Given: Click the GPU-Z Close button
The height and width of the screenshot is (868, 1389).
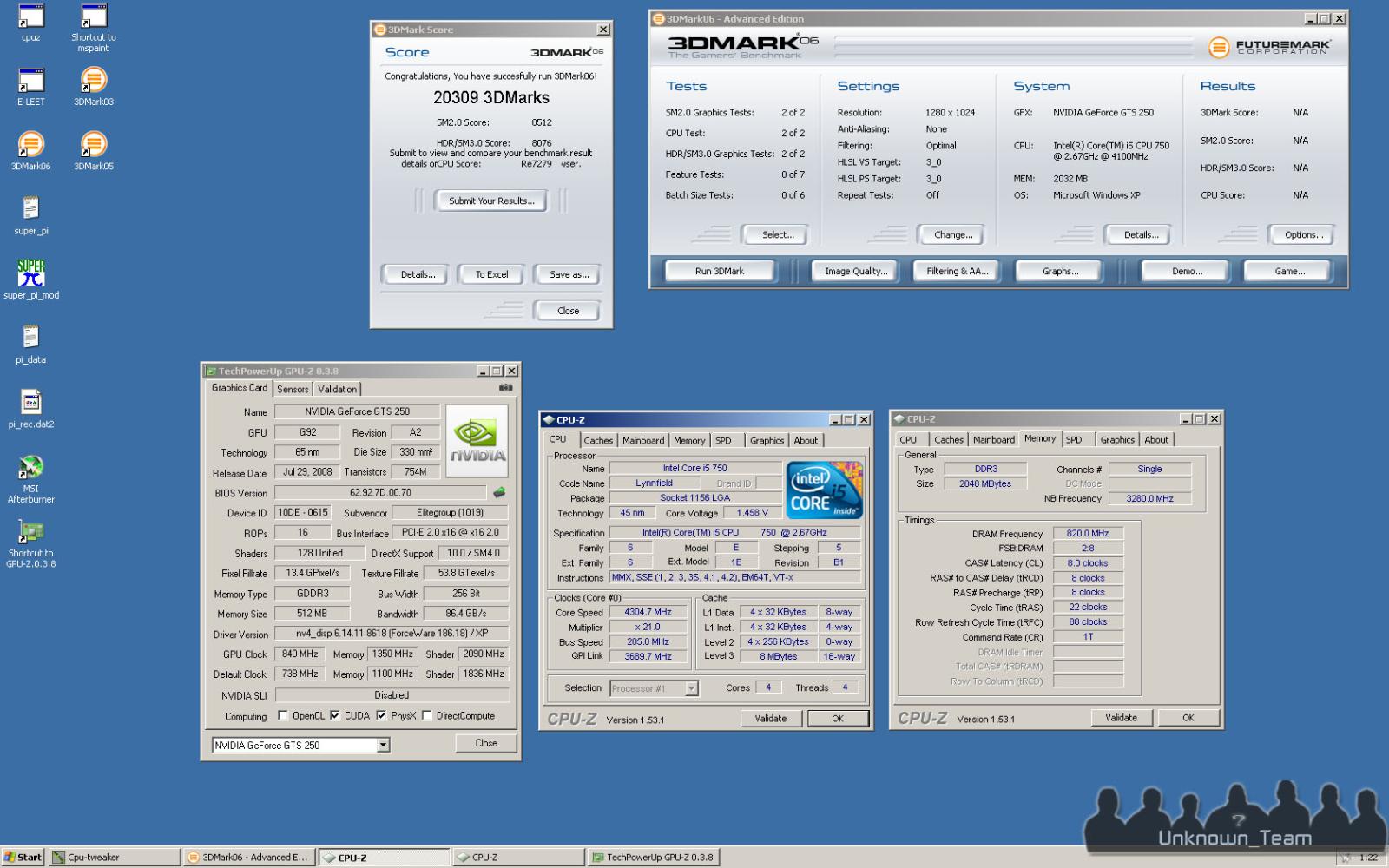Looking at the screenshot, I should pos(486,744).
